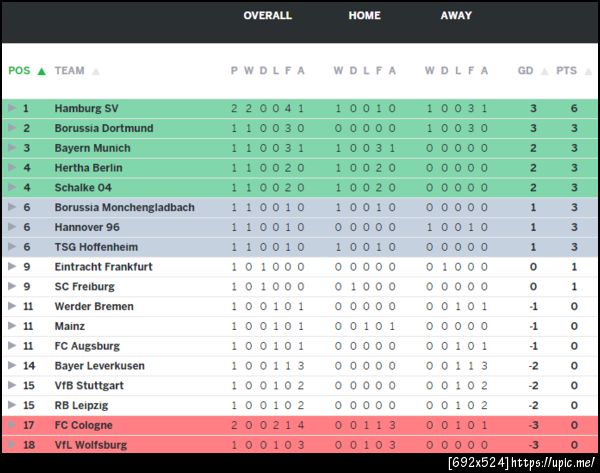The image size is (600, 473).
Task: Expand the Borussia Dortmund row arrow
Action: click(x=11, y=128)
